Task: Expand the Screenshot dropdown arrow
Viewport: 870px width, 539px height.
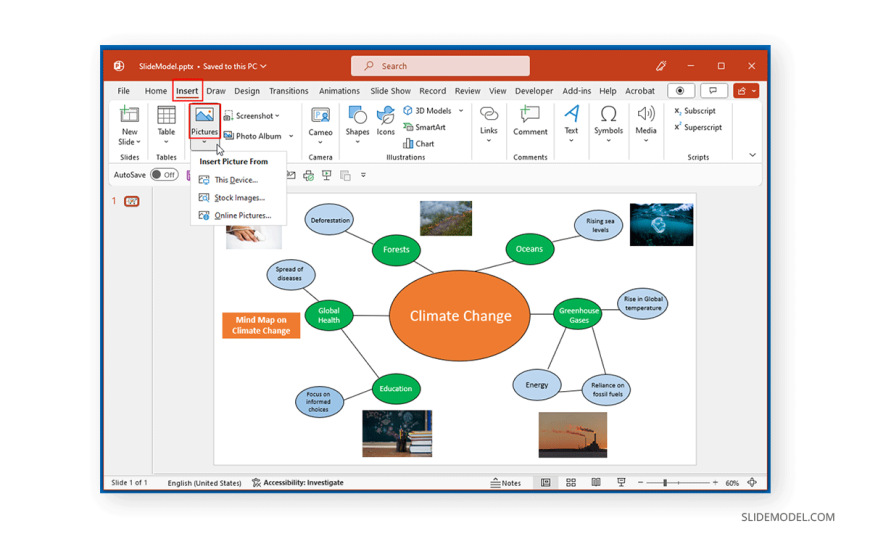Action: click(277, 116)
